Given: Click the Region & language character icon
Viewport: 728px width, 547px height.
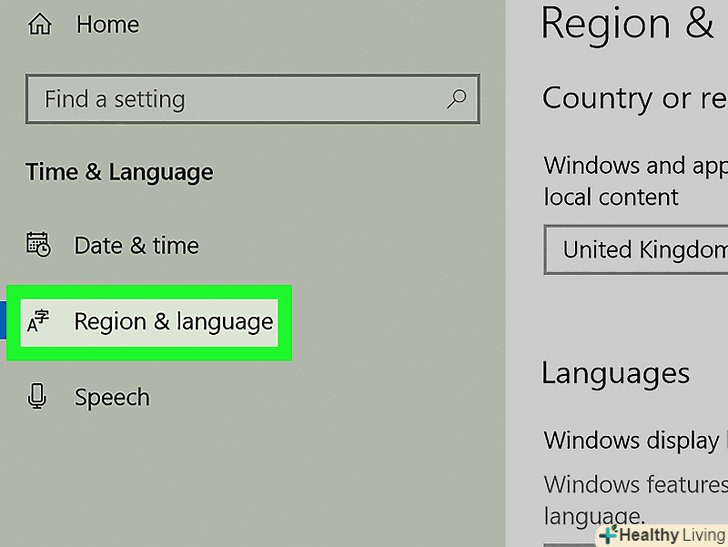Looking at the screenshot, I should click(x=38, y=321).
